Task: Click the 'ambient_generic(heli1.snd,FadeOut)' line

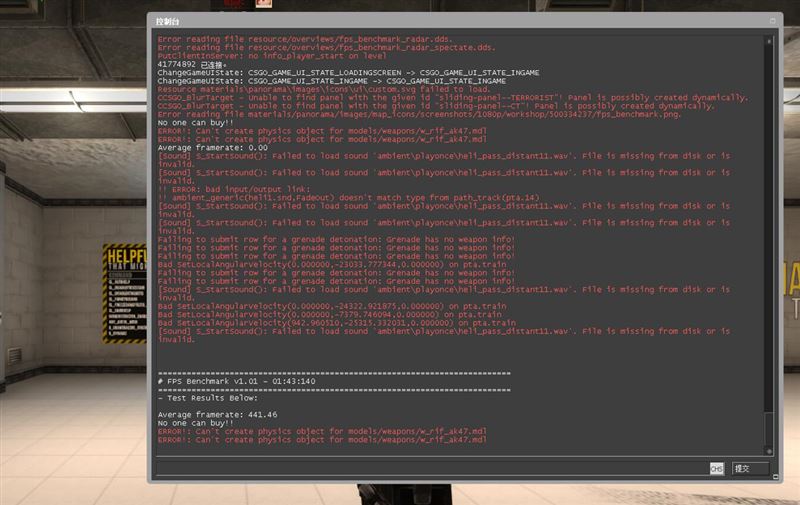Action: [x=348, y=197]
